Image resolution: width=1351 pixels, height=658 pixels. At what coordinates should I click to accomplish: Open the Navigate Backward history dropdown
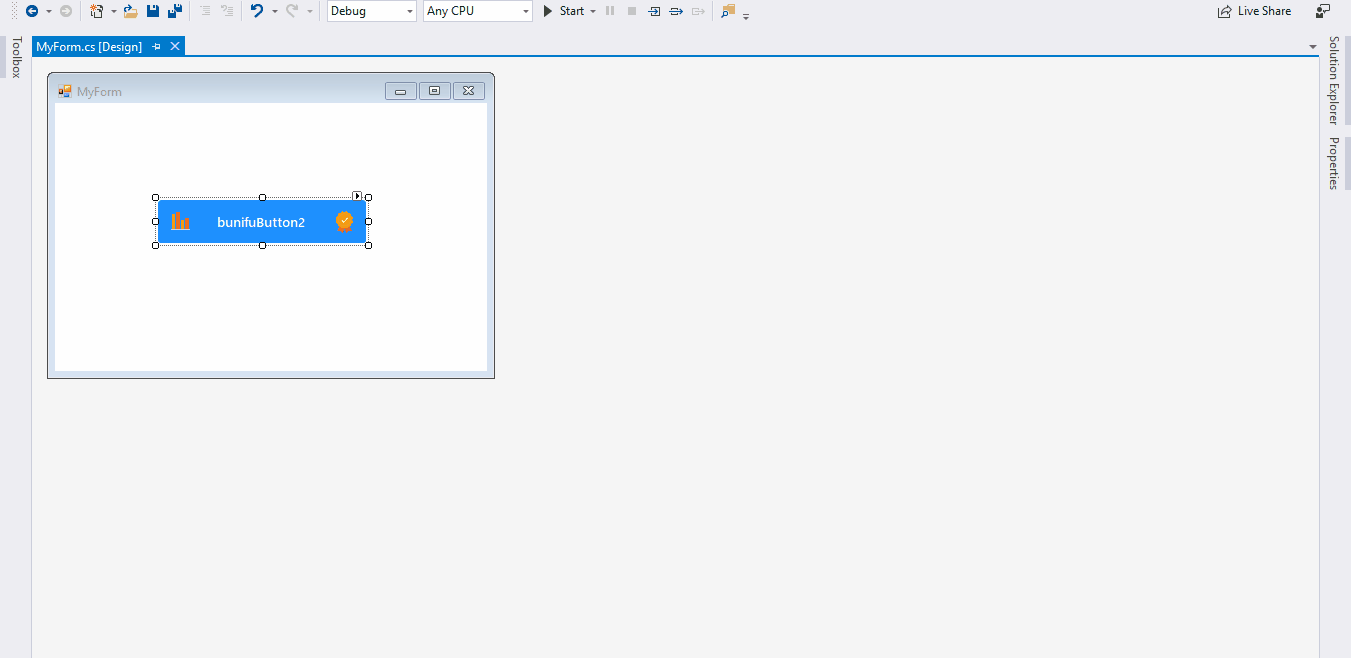click(x=48, y=11)
